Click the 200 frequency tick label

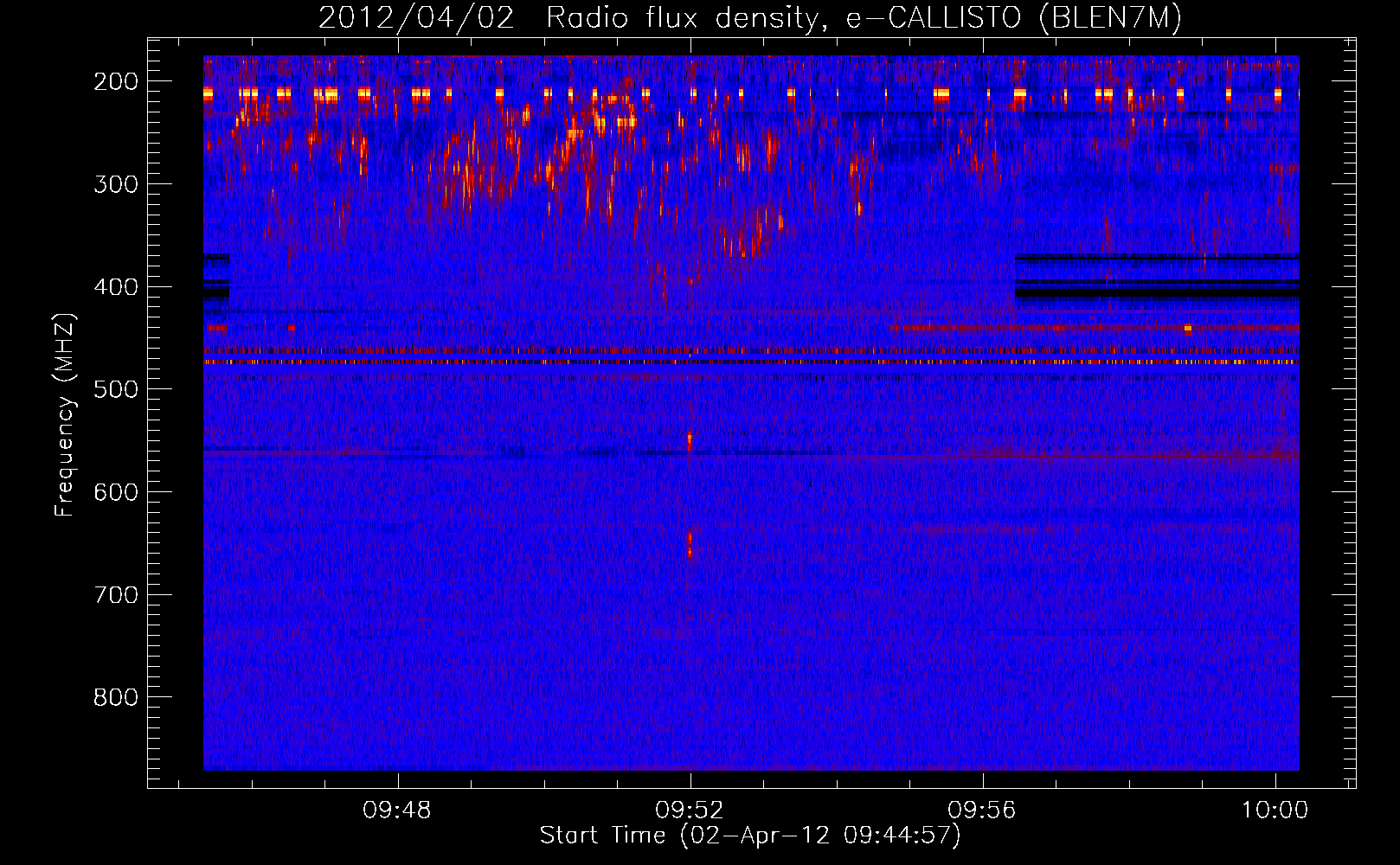coord(116,81)
